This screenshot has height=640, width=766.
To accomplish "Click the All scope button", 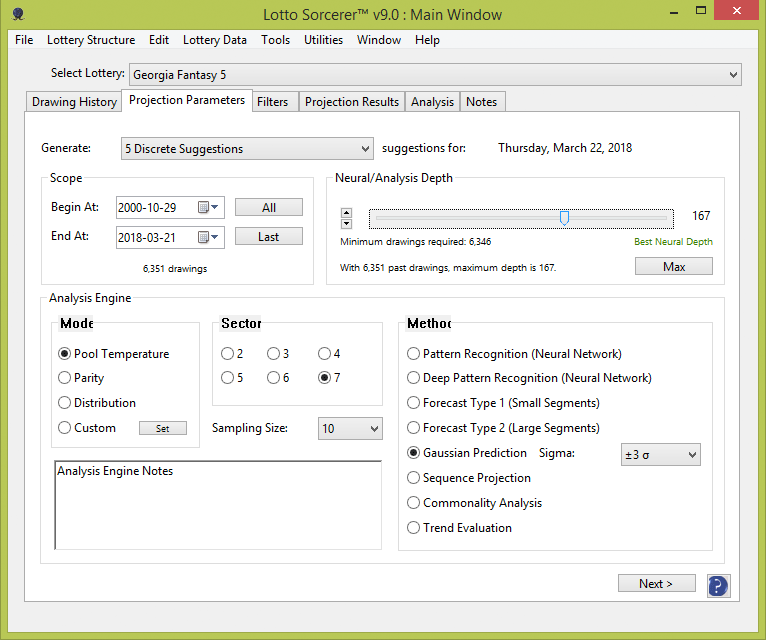I will [x=269, y=207].
